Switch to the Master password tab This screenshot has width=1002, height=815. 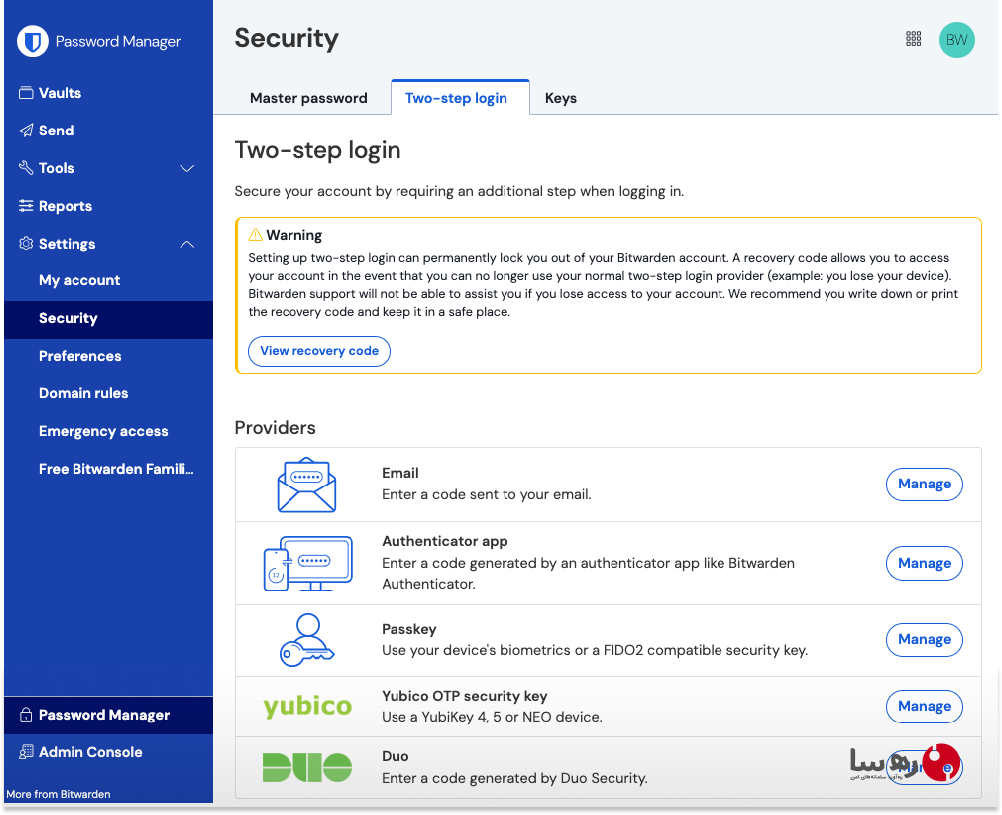[x=309, y=98]
